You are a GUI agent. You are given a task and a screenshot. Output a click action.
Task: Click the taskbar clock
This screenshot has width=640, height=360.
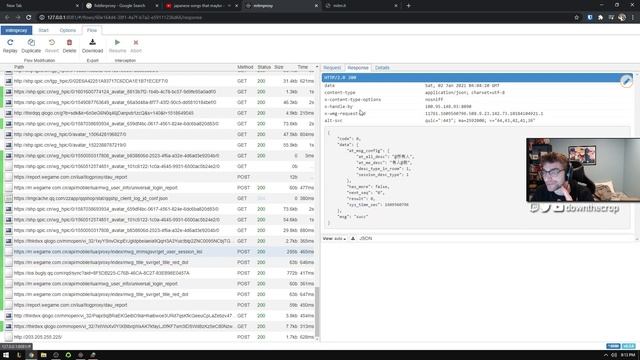coord(628,355)
